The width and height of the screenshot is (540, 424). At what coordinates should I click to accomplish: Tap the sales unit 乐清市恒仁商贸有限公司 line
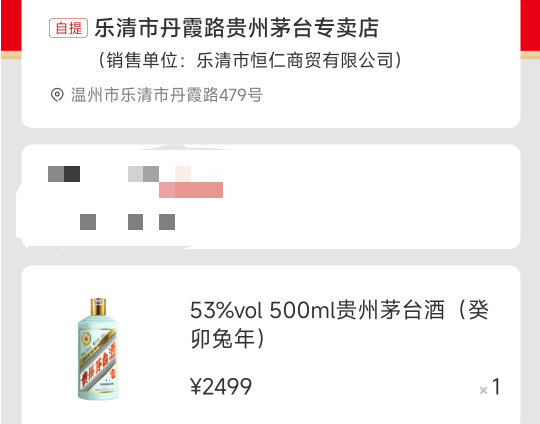coord(250,60)
